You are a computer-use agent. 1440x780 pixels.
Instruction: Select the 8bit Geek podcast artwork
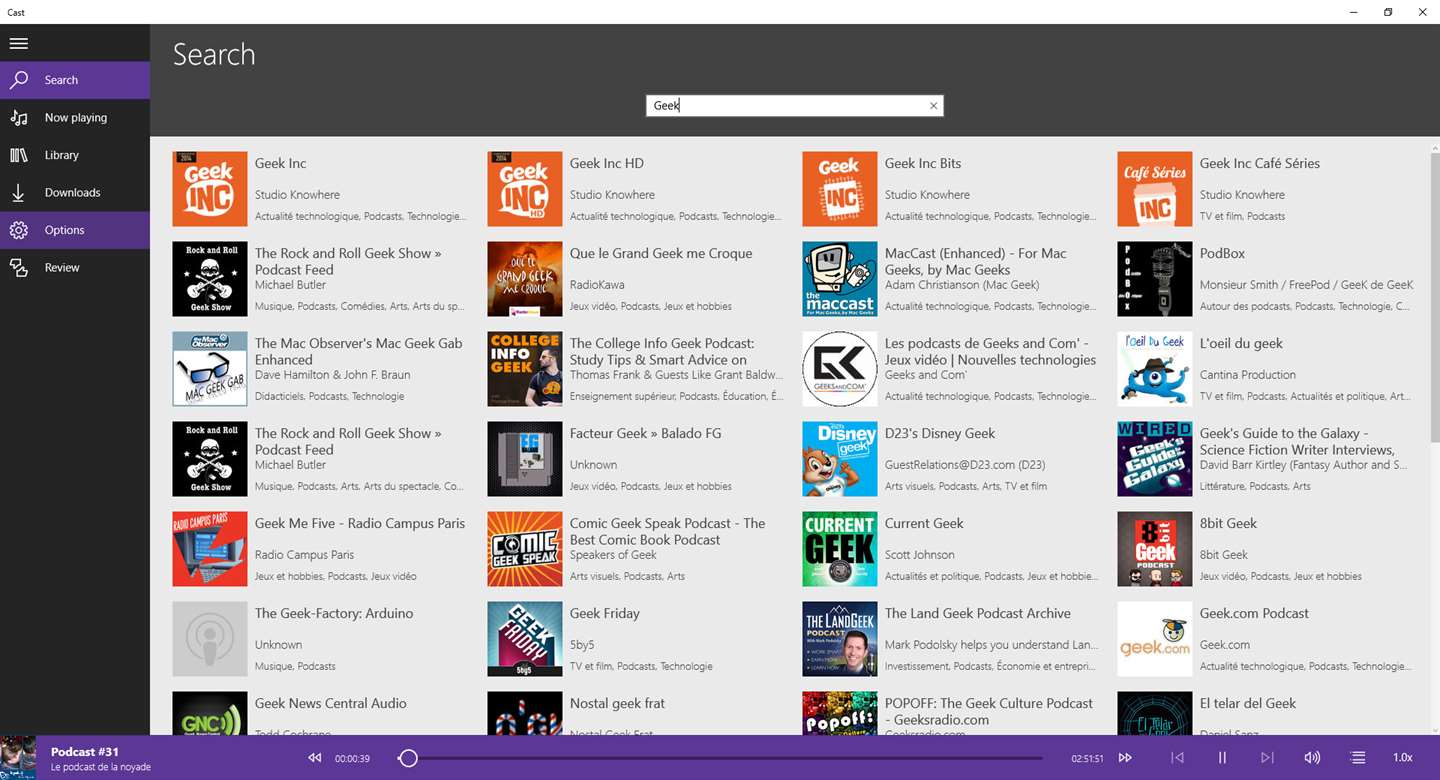point(1155,549)
